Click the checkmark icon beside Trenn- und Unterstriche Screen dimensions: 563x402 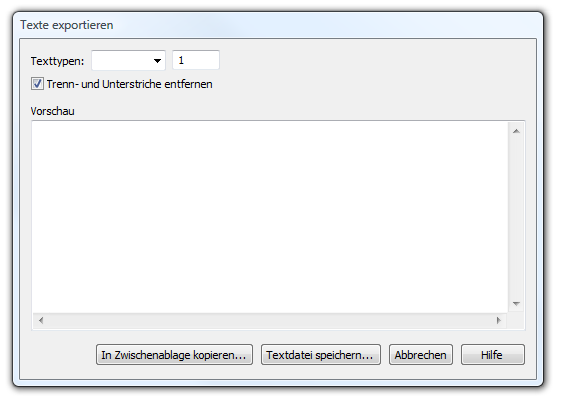37,84
